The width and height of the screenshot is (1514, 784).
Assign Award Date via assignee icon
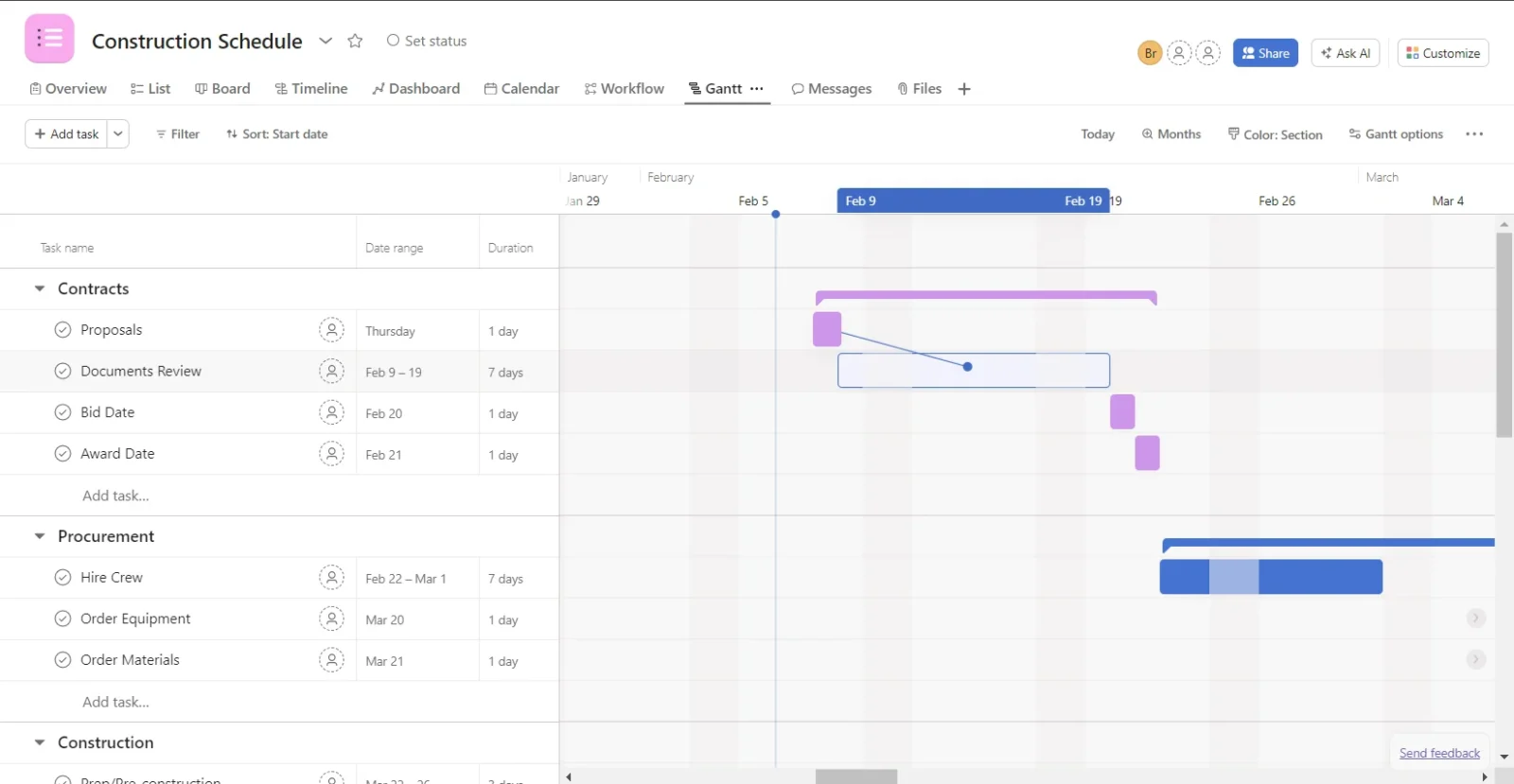331,454
